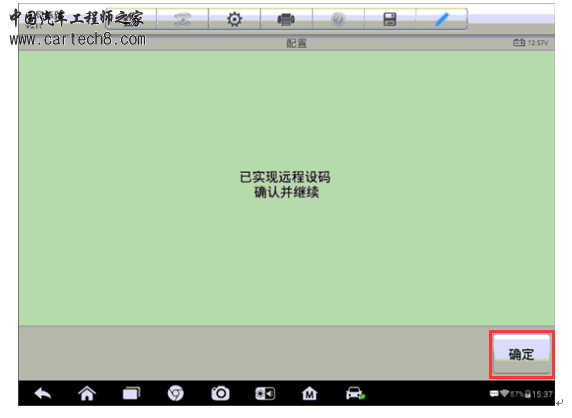This screenshot has width=572, height=418.
Task: Confirm with the 确定 button
Action: (x=522, y=354)
